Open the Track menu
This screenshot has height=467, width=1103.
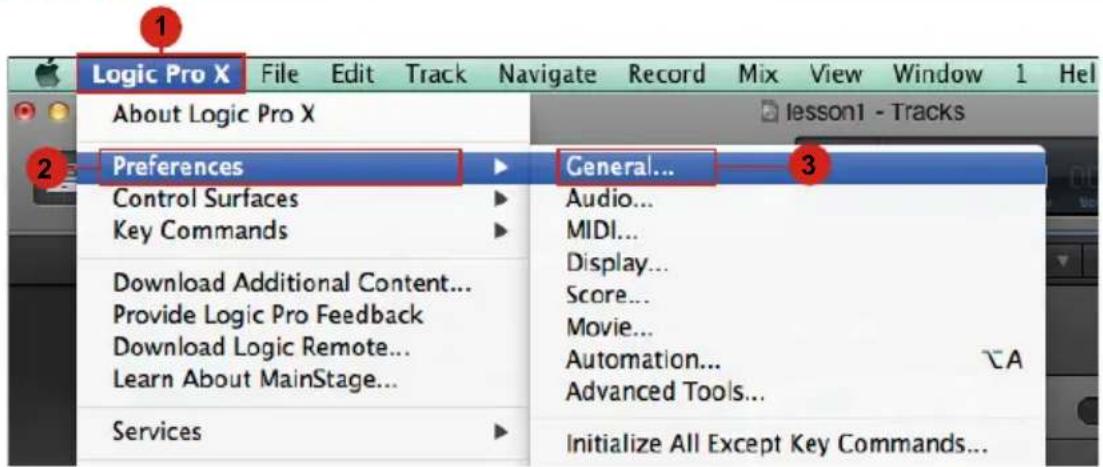(435, 74)
